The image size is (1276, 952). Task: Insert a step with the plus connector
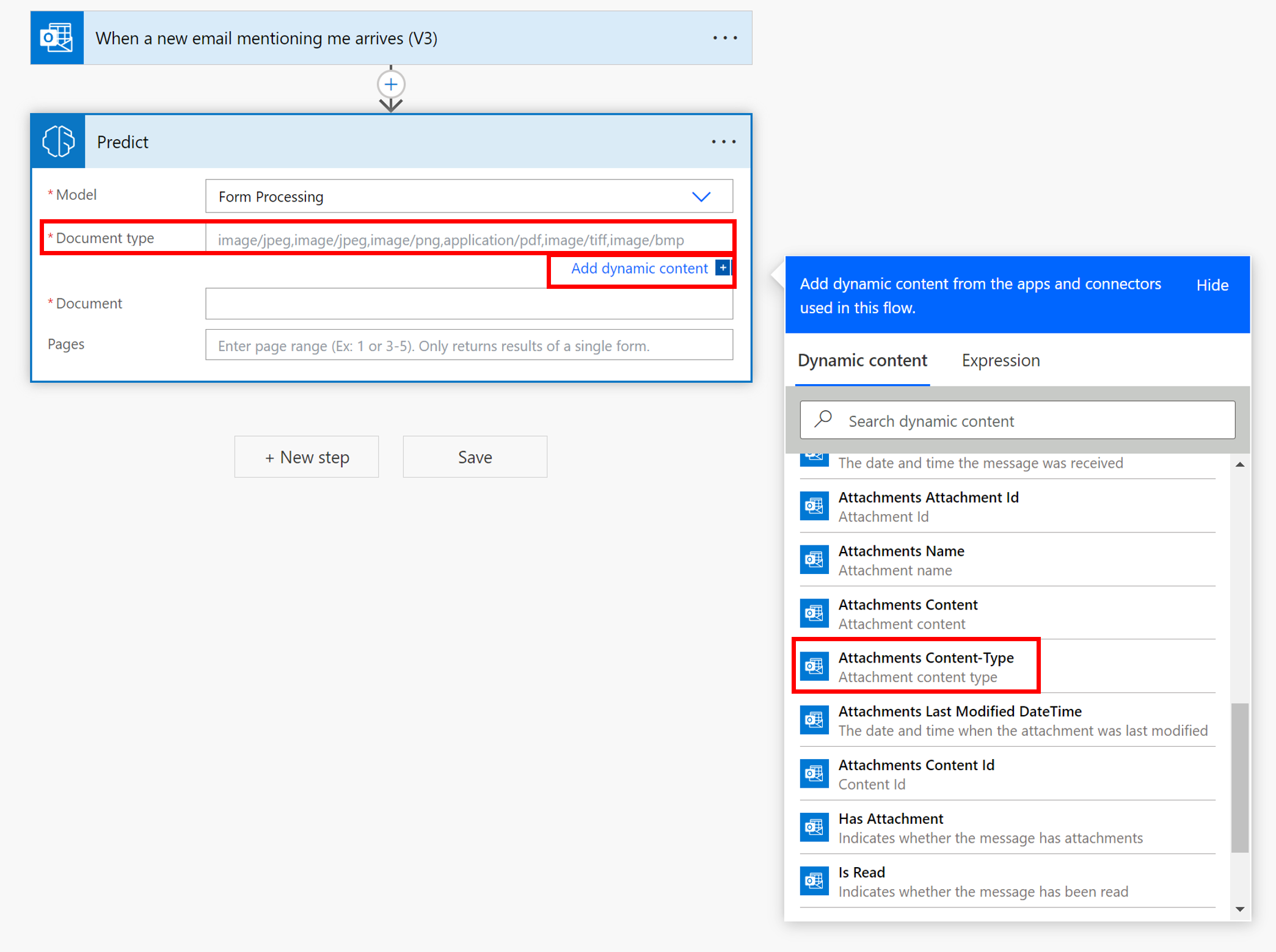[391, 84]
